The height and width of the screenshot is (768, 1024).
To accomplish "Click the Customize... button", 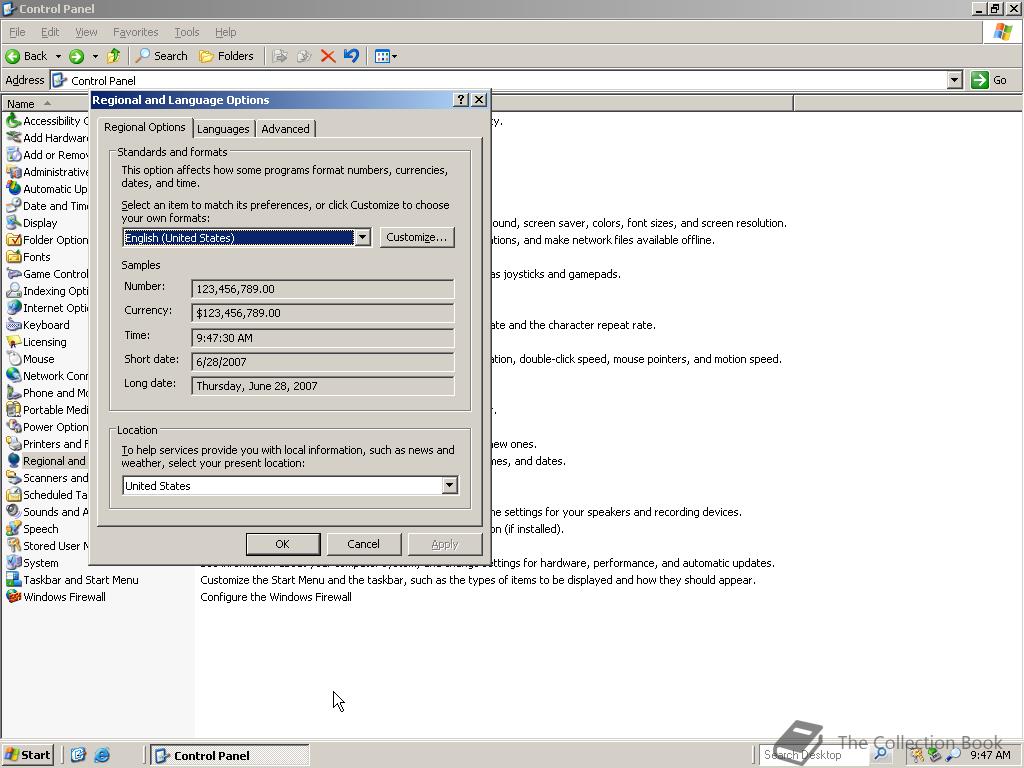I will 417,237.
